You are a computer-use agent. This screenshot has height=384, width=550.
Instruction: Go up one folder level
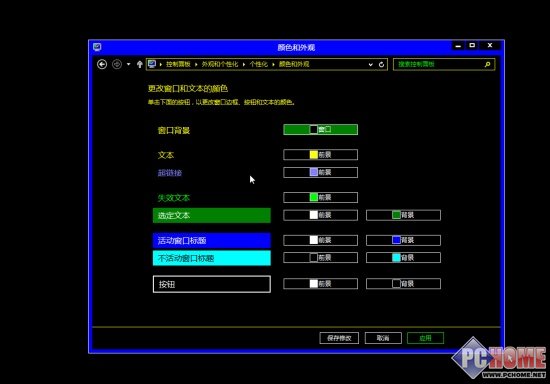139,64
